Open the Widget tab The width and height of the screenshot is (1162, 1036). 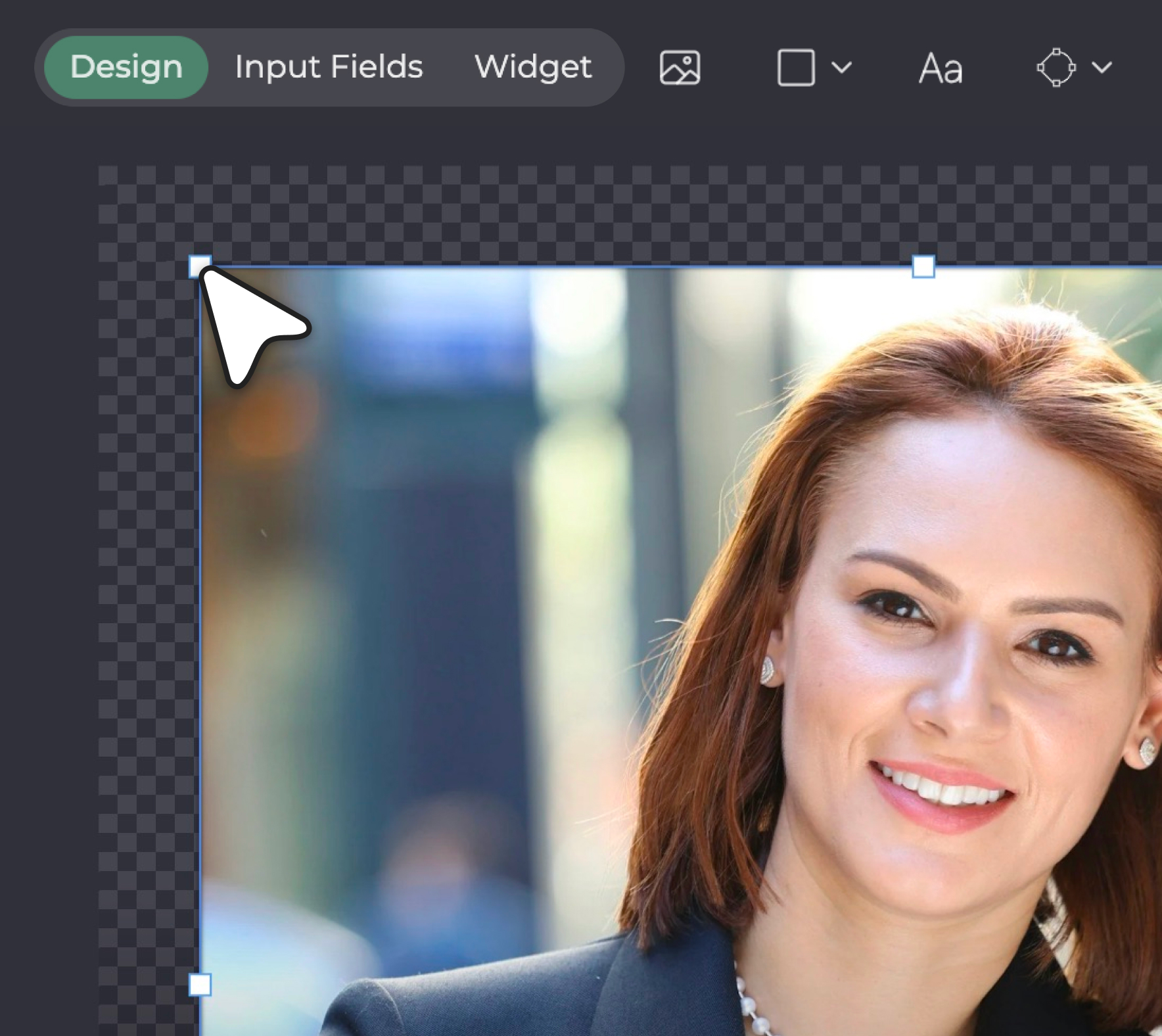533,66
